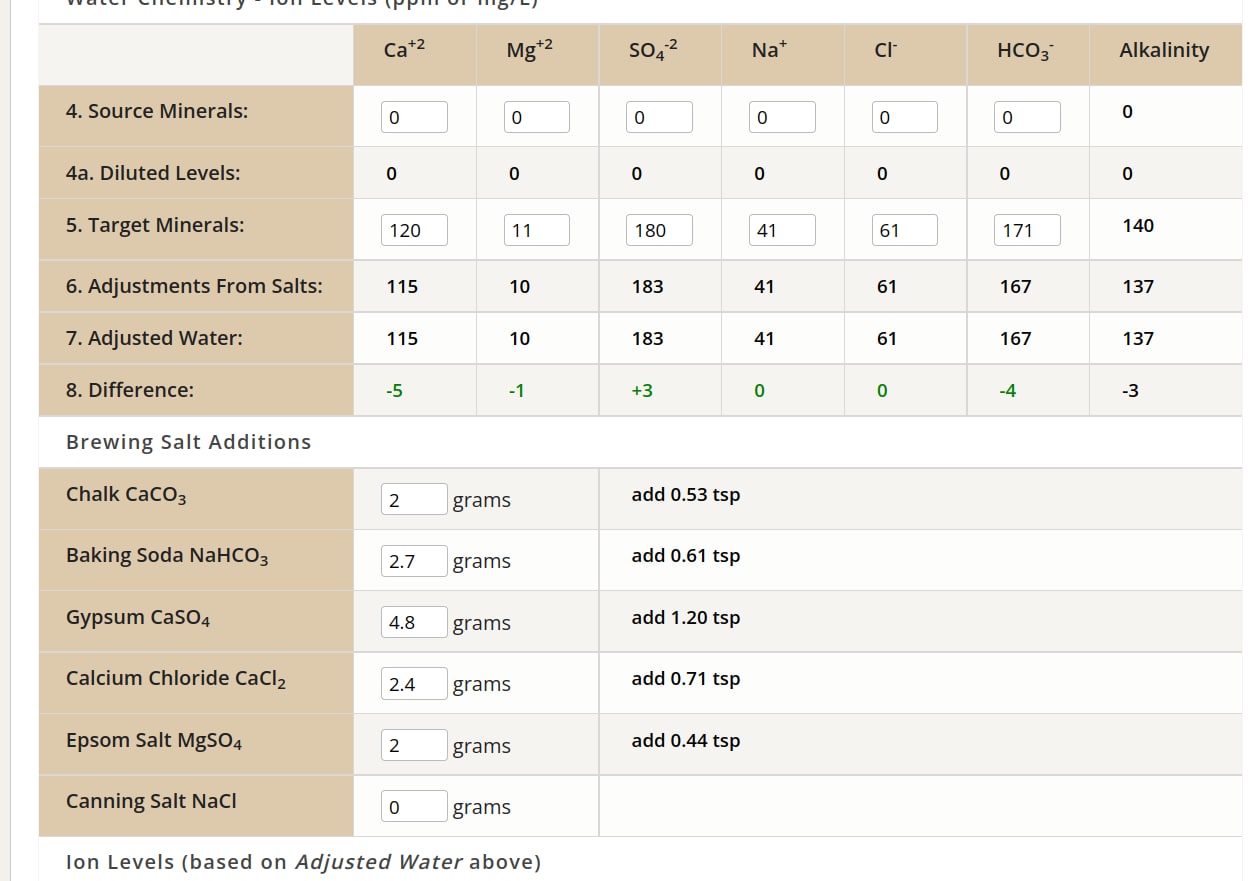Viewport: 1254px width, 881px height.
Task: Set Gypsum CaSO4 grams field
Action: tap(414, 622)
